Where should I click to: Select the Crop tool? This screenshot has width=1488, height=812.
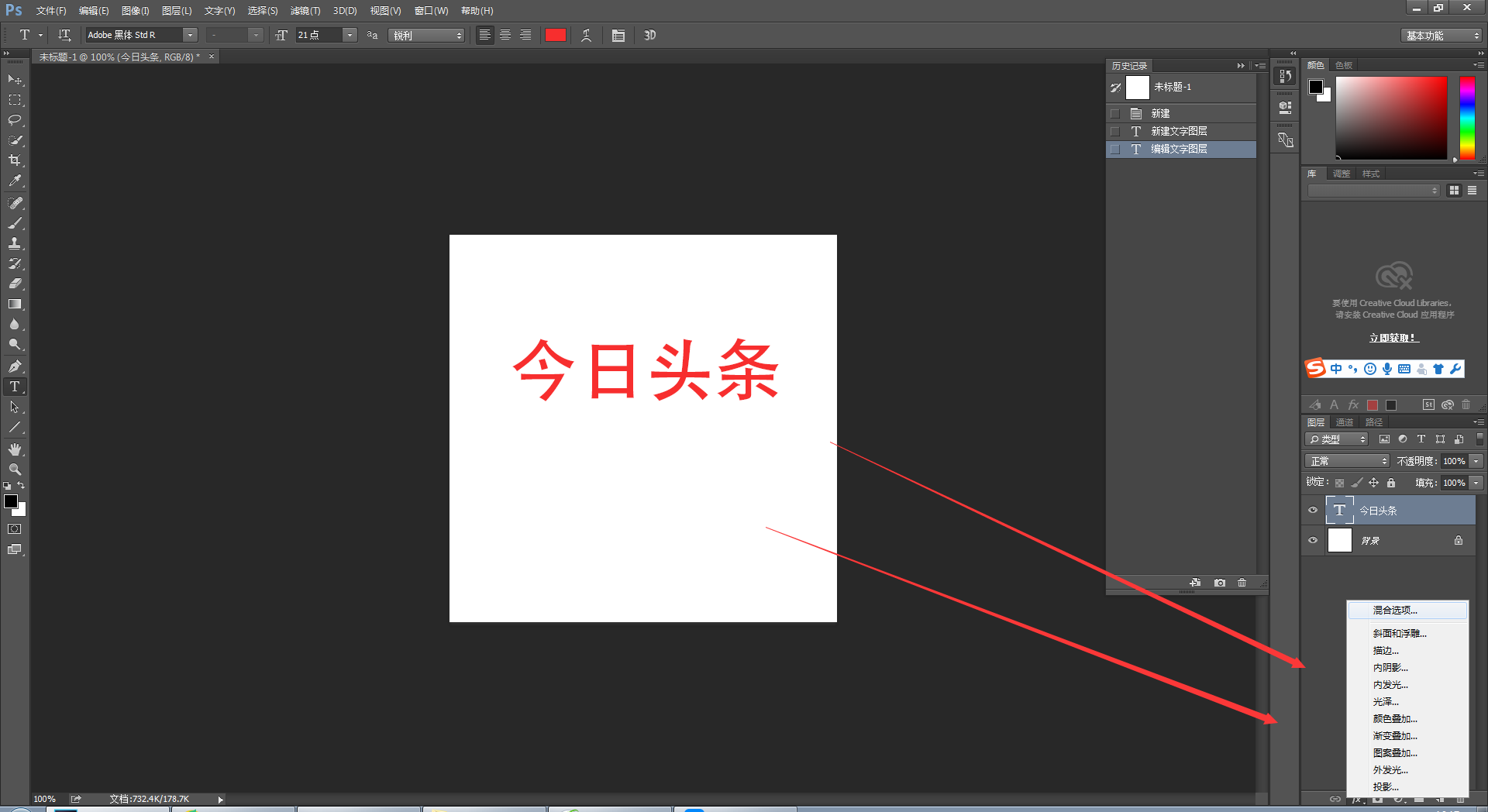15,160
